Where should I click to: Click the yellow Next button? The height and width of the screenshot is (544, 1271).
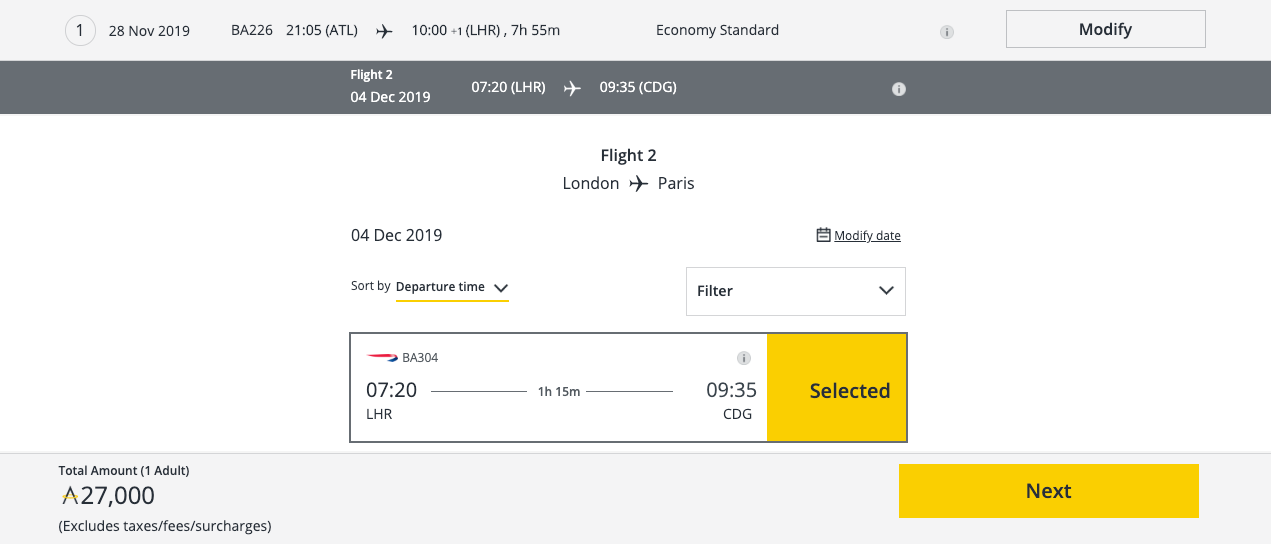[1048, 491]
